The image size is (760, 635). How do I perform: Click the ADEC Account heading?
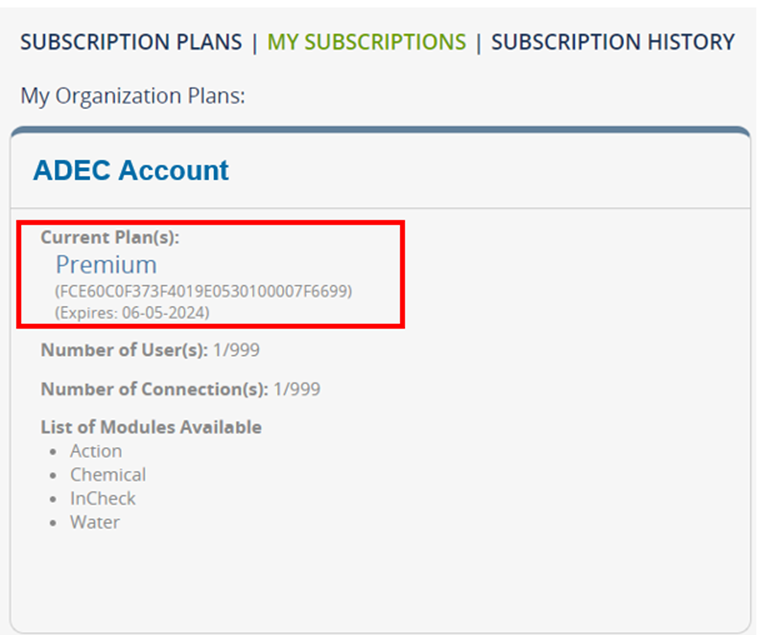pyautogui.click(x=131, y=170)
